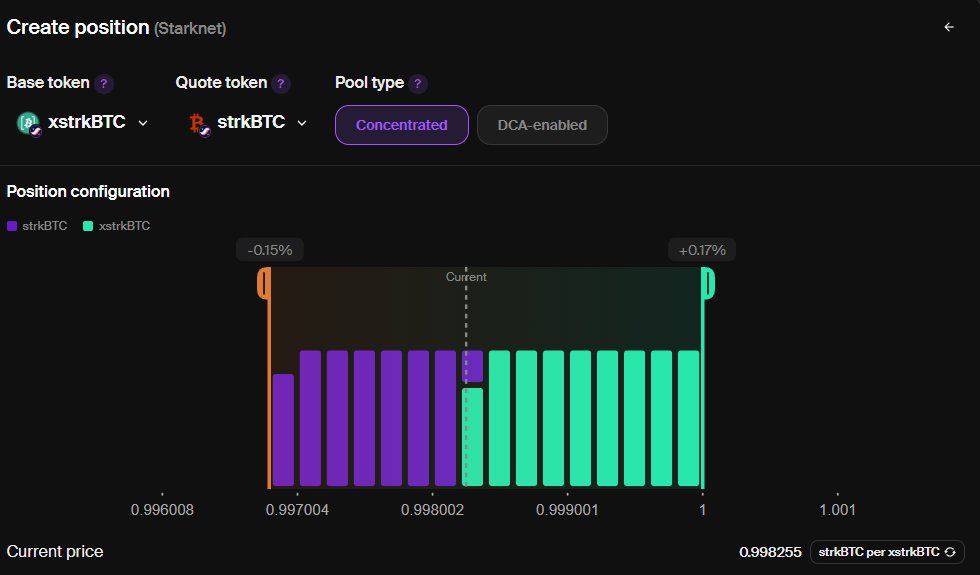980x575 pixels.
Task: Click the 0.999001 axis label
Action: 567,510
